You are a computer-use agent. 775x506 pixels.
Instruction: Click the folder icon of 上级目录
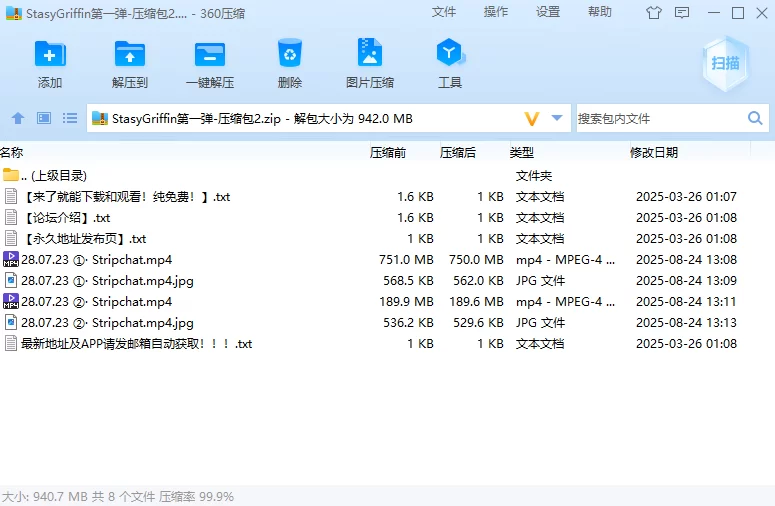tap(10, 174)
